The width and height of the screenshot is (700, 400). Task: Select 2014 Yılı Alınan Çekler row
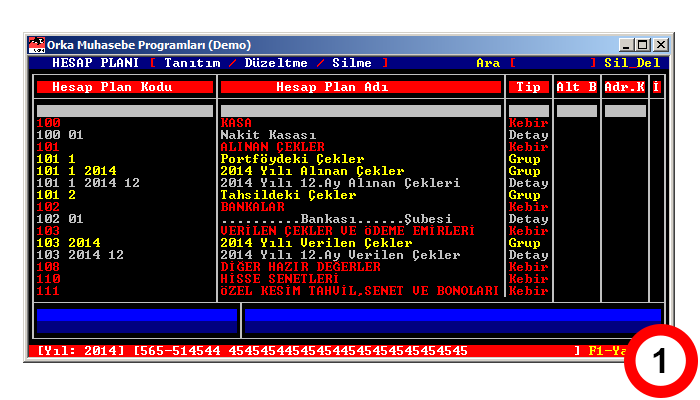pos(312,171)
